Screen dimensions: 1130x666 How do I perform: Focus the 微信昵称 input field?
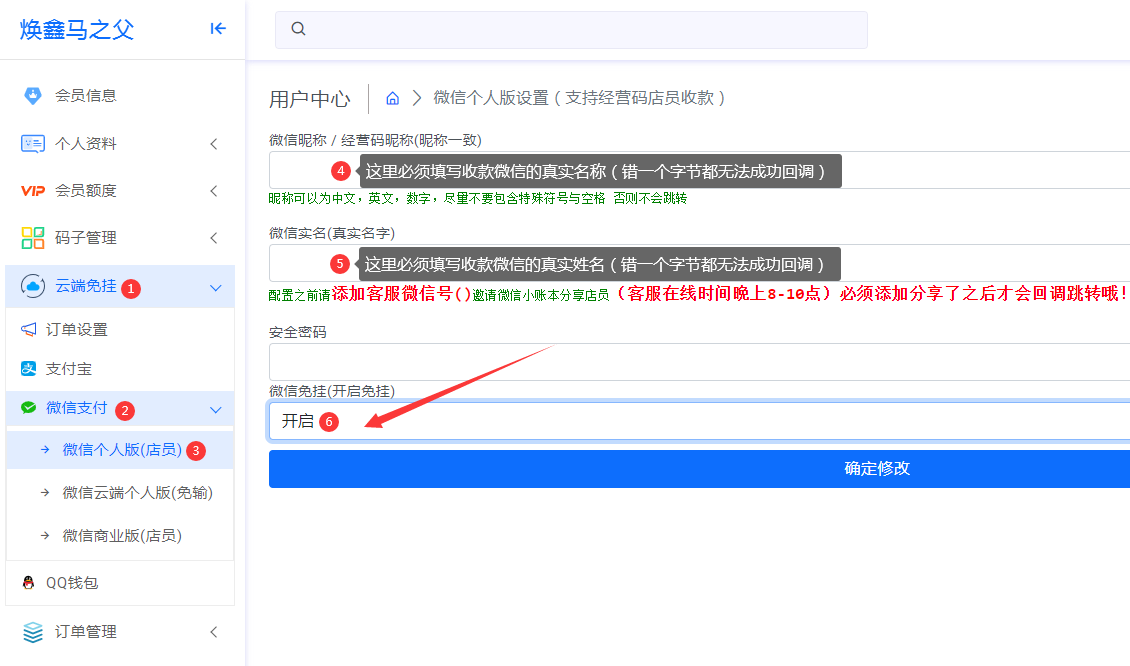pyautogui.click(x=699, y=170)
